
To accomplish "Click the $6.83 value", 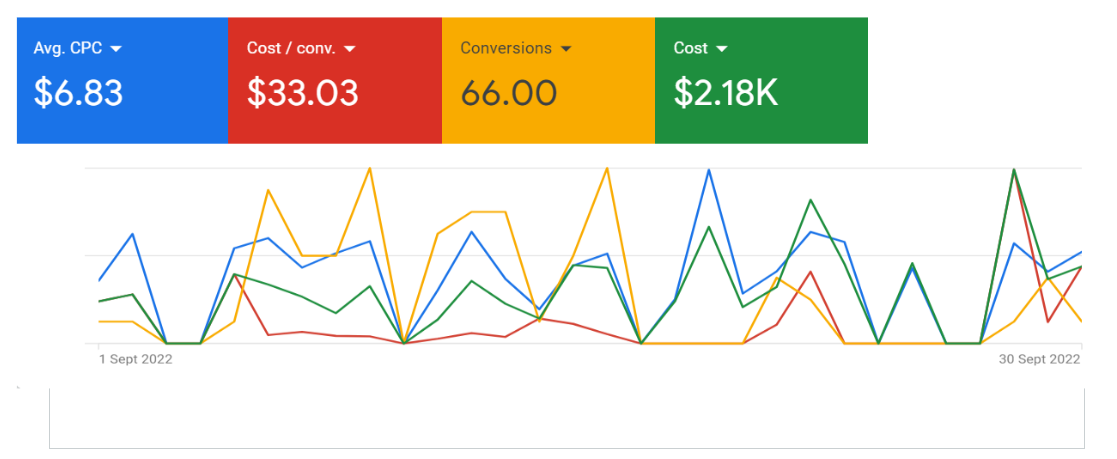I will pyautogui.click(x=78, y=93).
